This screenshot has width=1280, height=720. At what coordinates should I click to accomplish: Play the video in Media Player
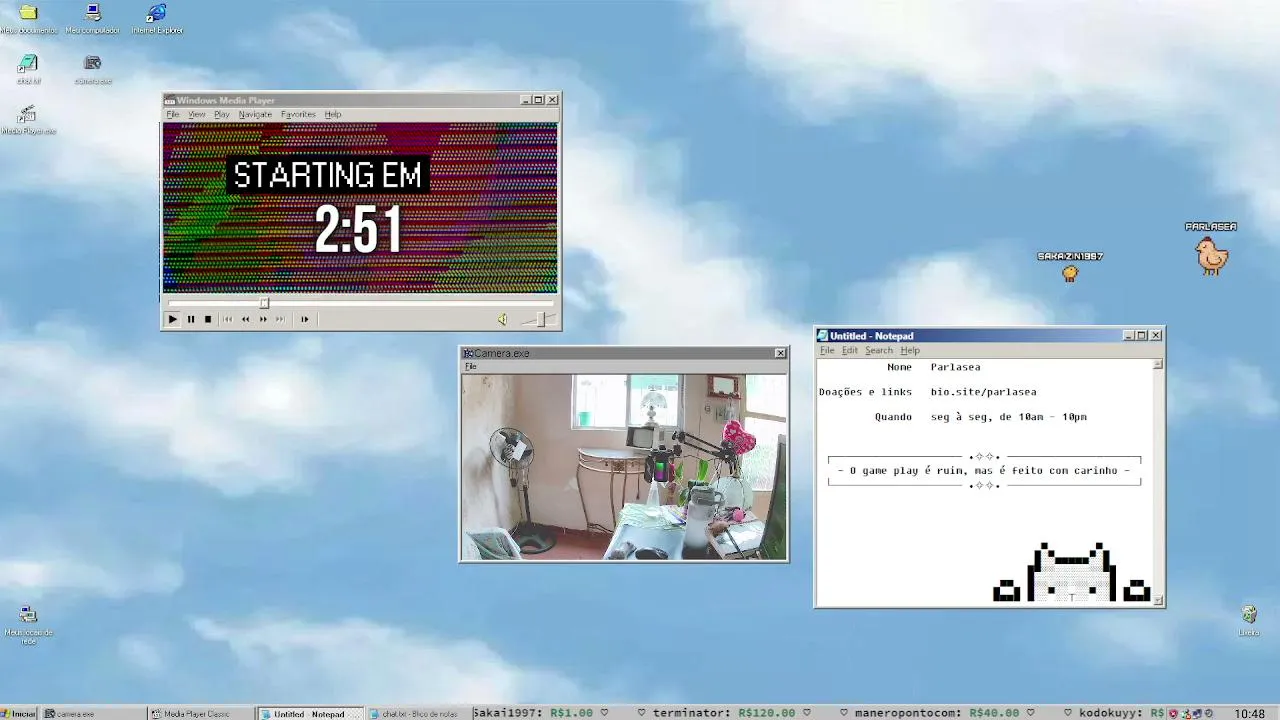tap(172, 319)
